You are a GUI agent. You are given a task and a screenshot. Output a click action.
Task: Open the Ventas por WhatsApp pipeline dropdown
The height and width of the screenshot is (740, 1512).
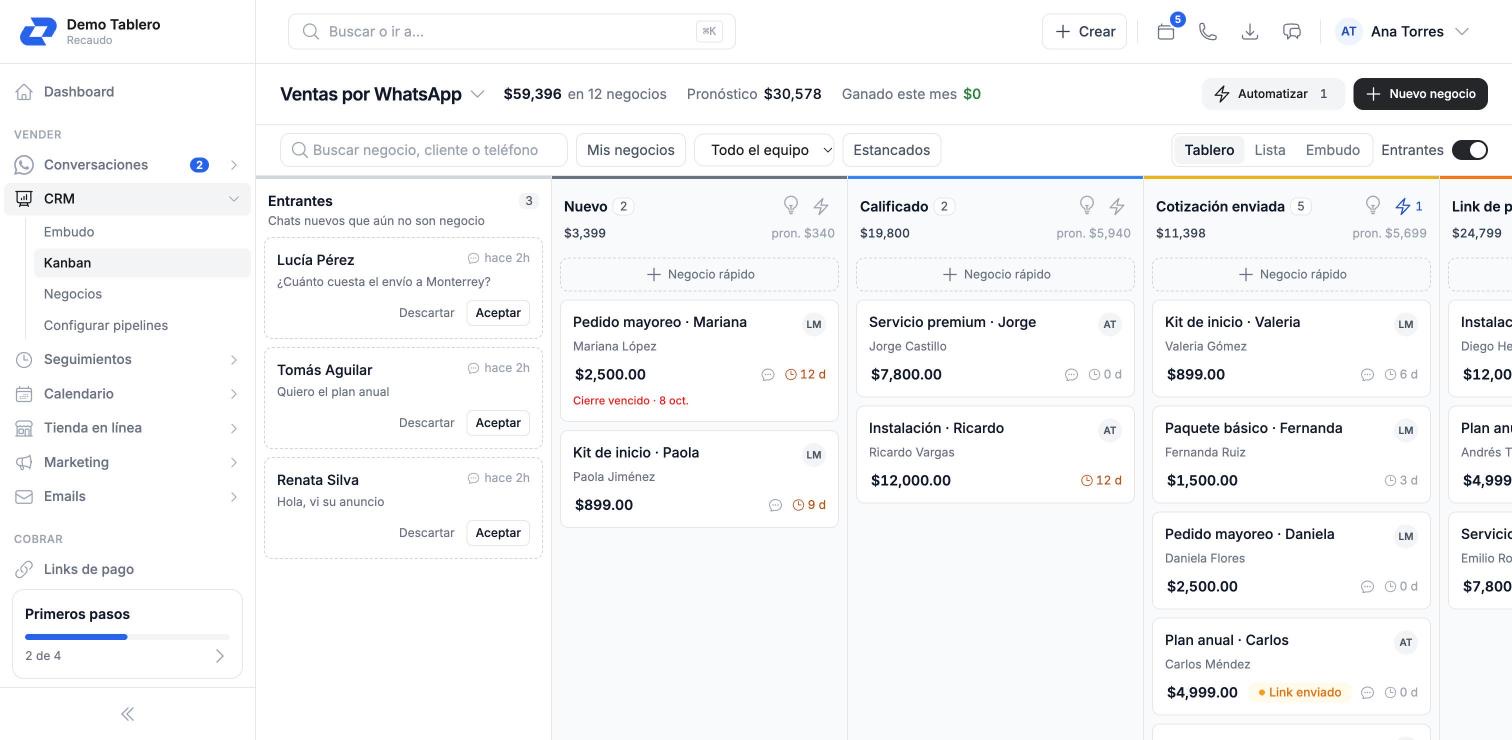click(382, 94)
